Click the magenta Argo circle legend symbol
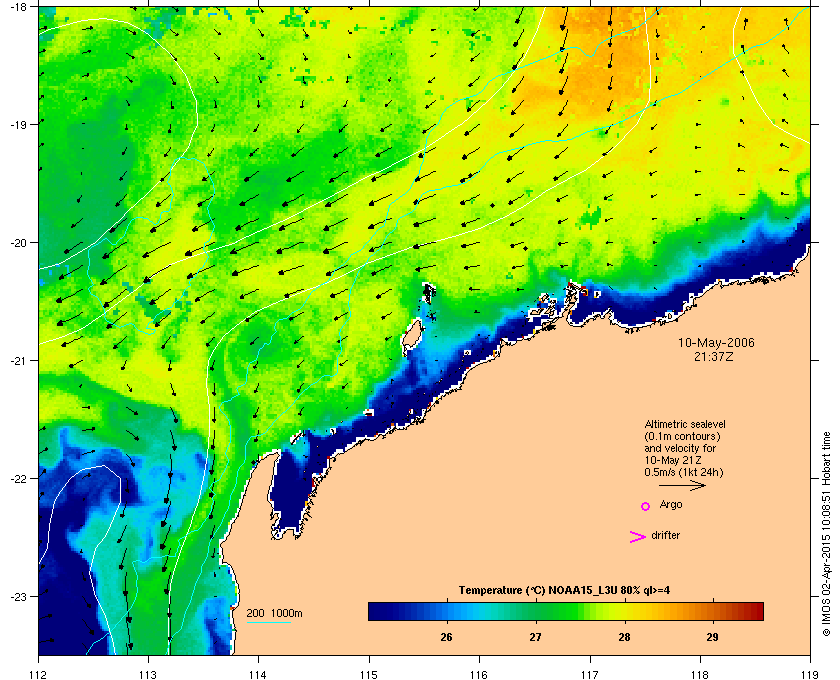The width and height of the screenshot is (840, 680). click(x=646, y=506)
